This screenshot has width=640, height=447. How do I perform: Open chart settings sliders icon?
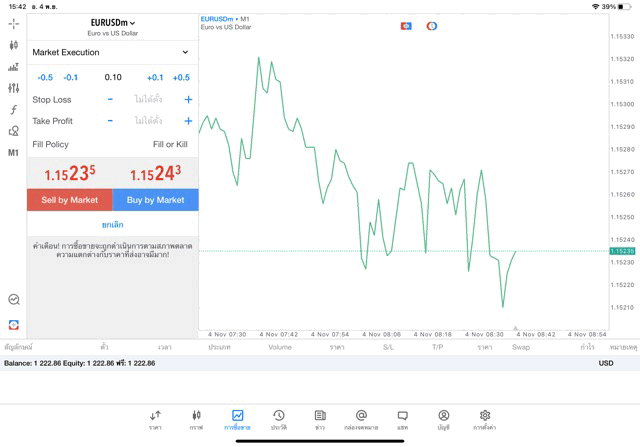[x=13, y=88]
